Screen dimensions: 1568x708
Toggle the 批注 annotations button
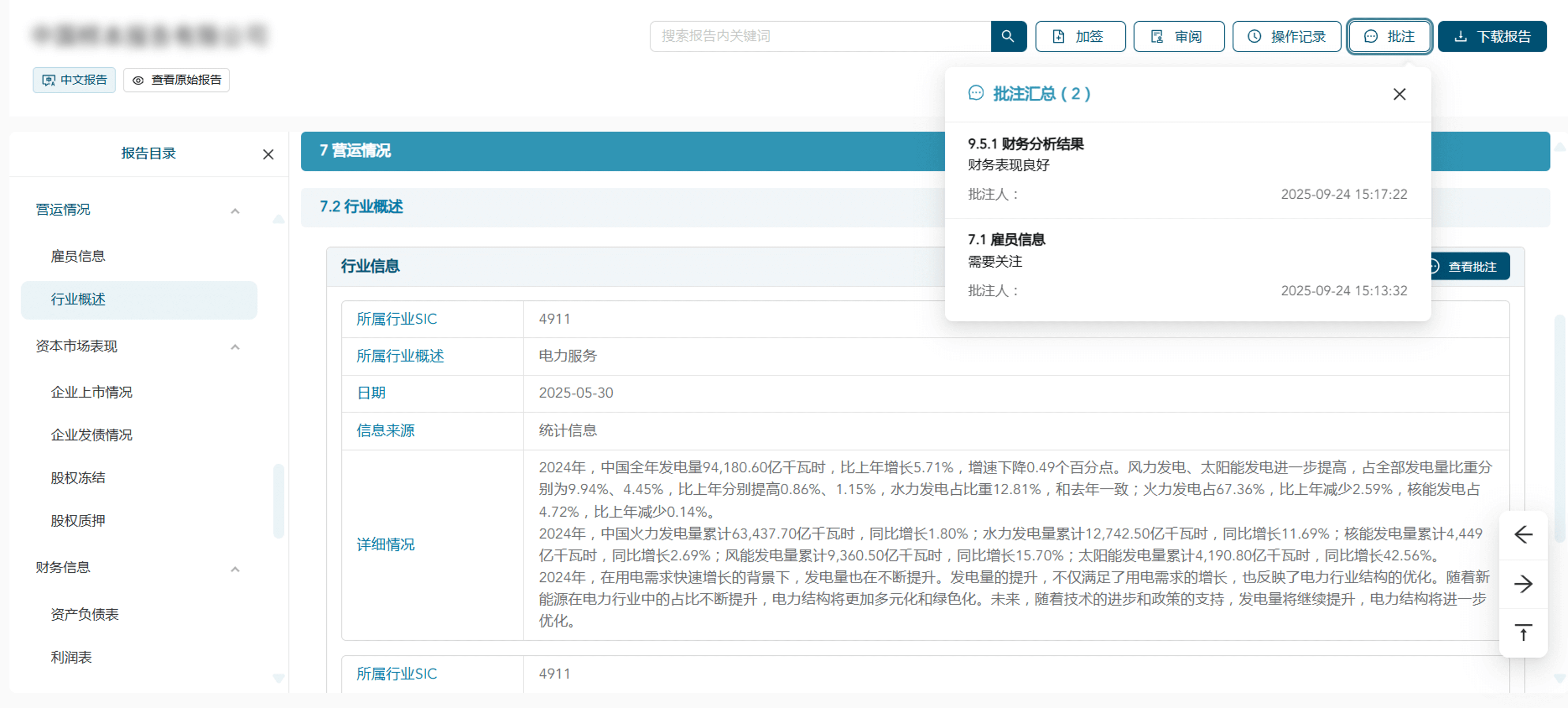click(1389, 37)
